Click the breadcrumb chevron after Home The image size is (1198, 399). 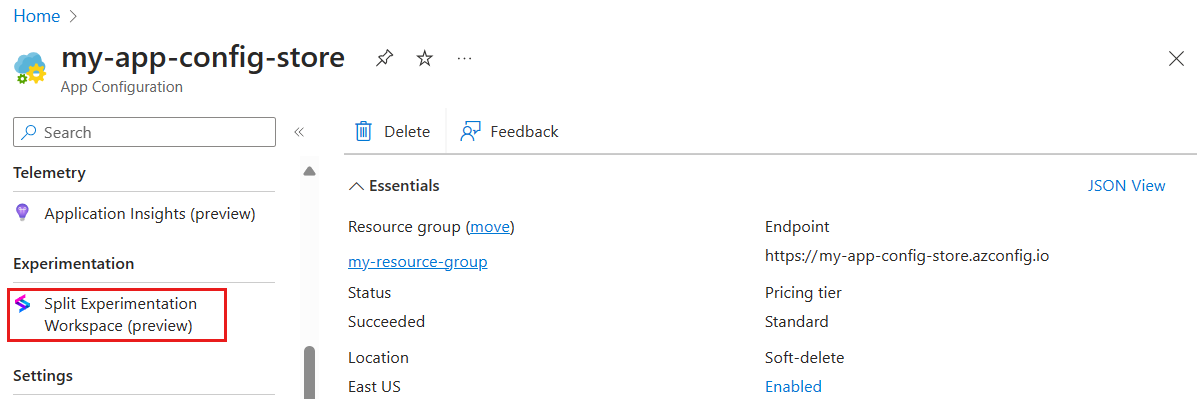tap(73, 15)
